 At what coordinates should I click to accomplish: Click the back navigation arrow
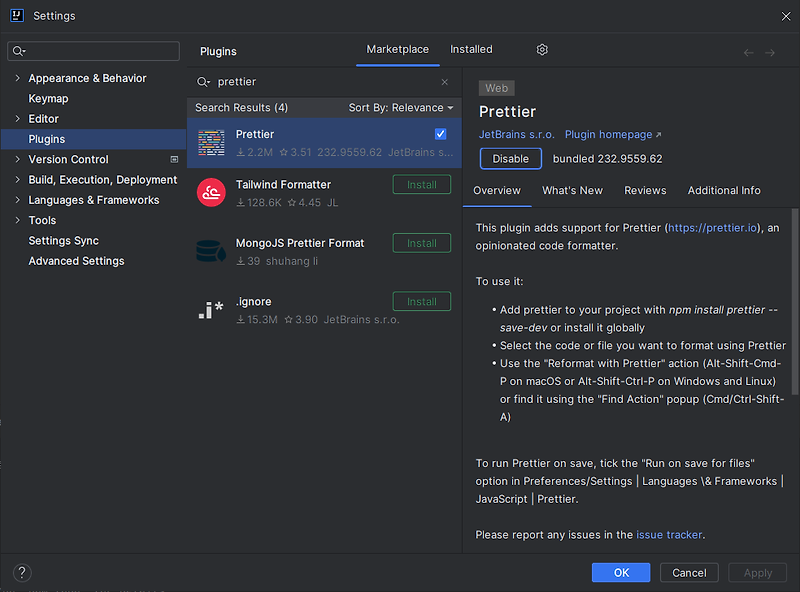(x=749, y=50)
